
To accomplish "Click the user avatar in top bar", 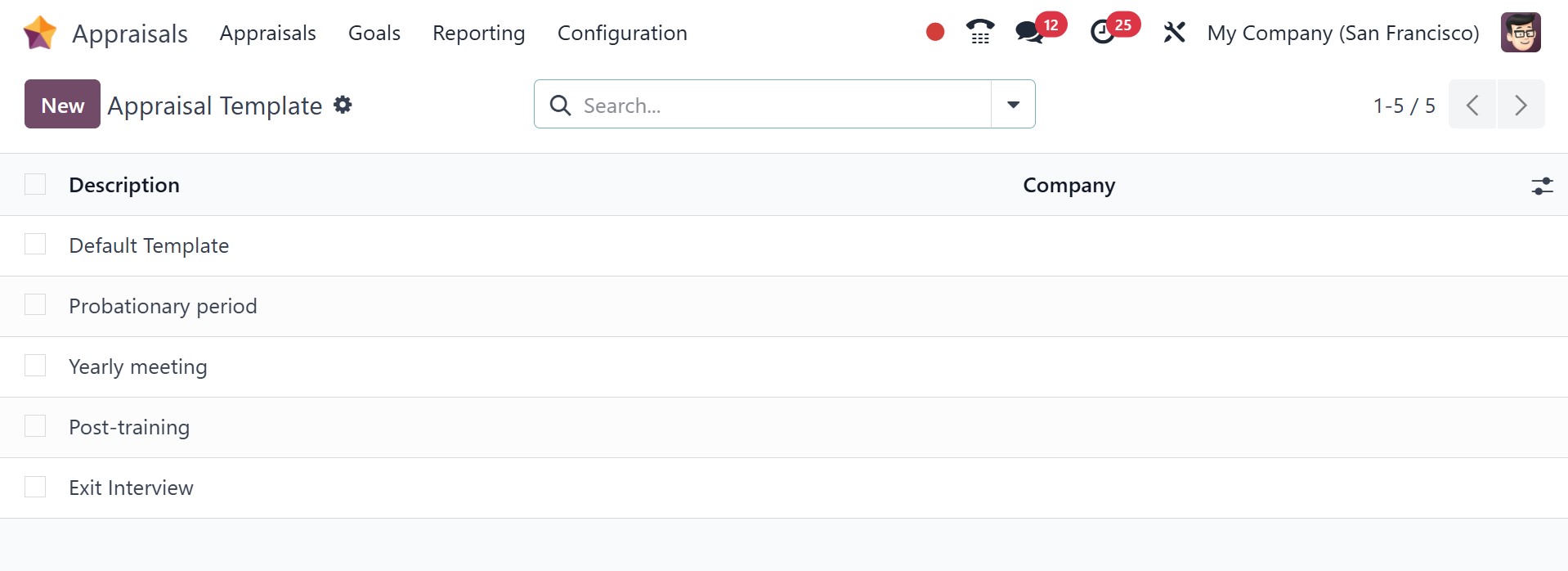I will point(1521,33).
